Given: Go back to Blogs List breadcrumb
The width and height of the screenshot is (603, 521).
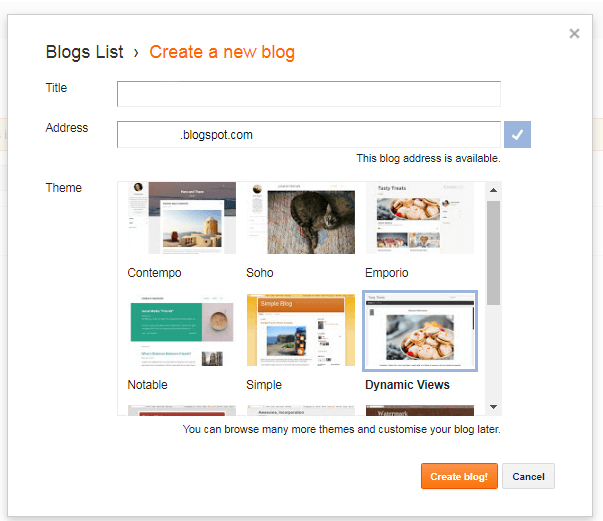Looking at the screenshot, I should 85,52.
